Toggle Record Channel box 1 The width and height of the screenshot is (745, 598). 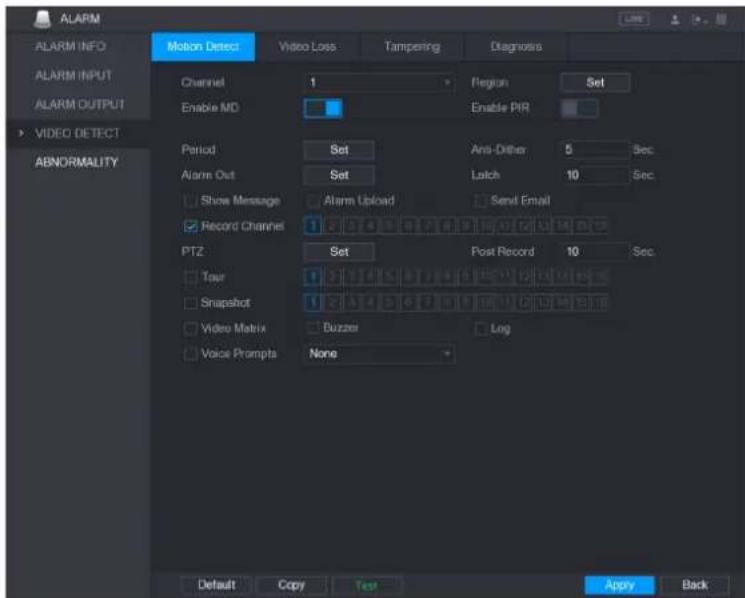pyautogui.click(x=313, y=226)
